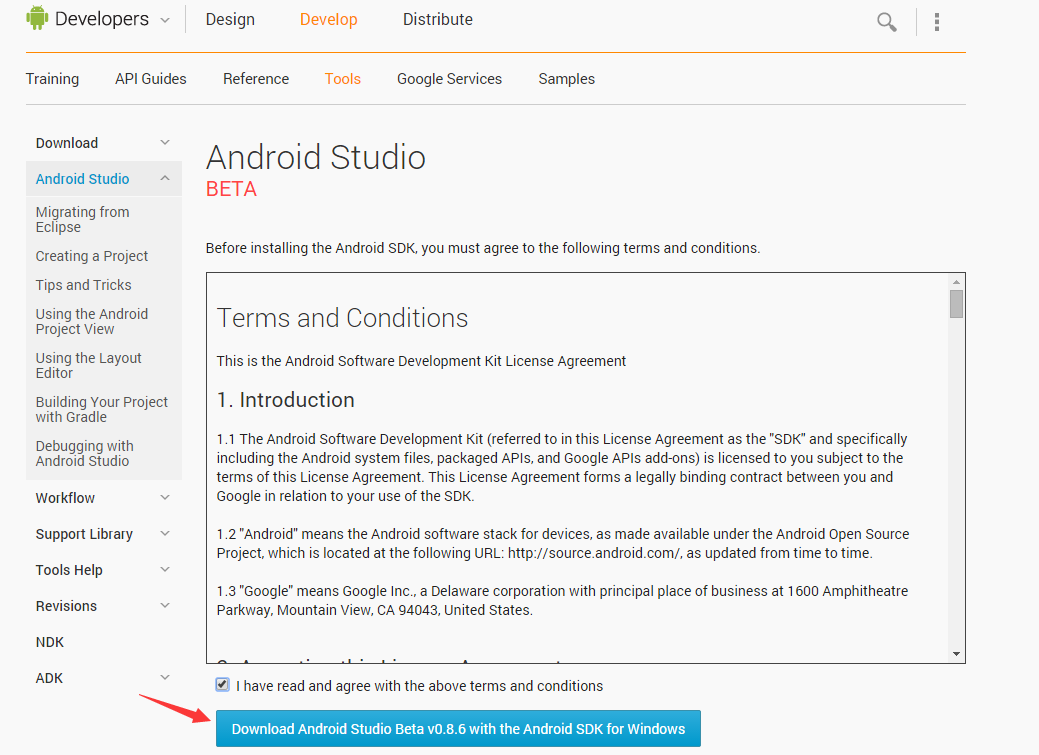This screenshot has width=1039, height=755.
Task: Select the Tools section tab
Action: 343,79
